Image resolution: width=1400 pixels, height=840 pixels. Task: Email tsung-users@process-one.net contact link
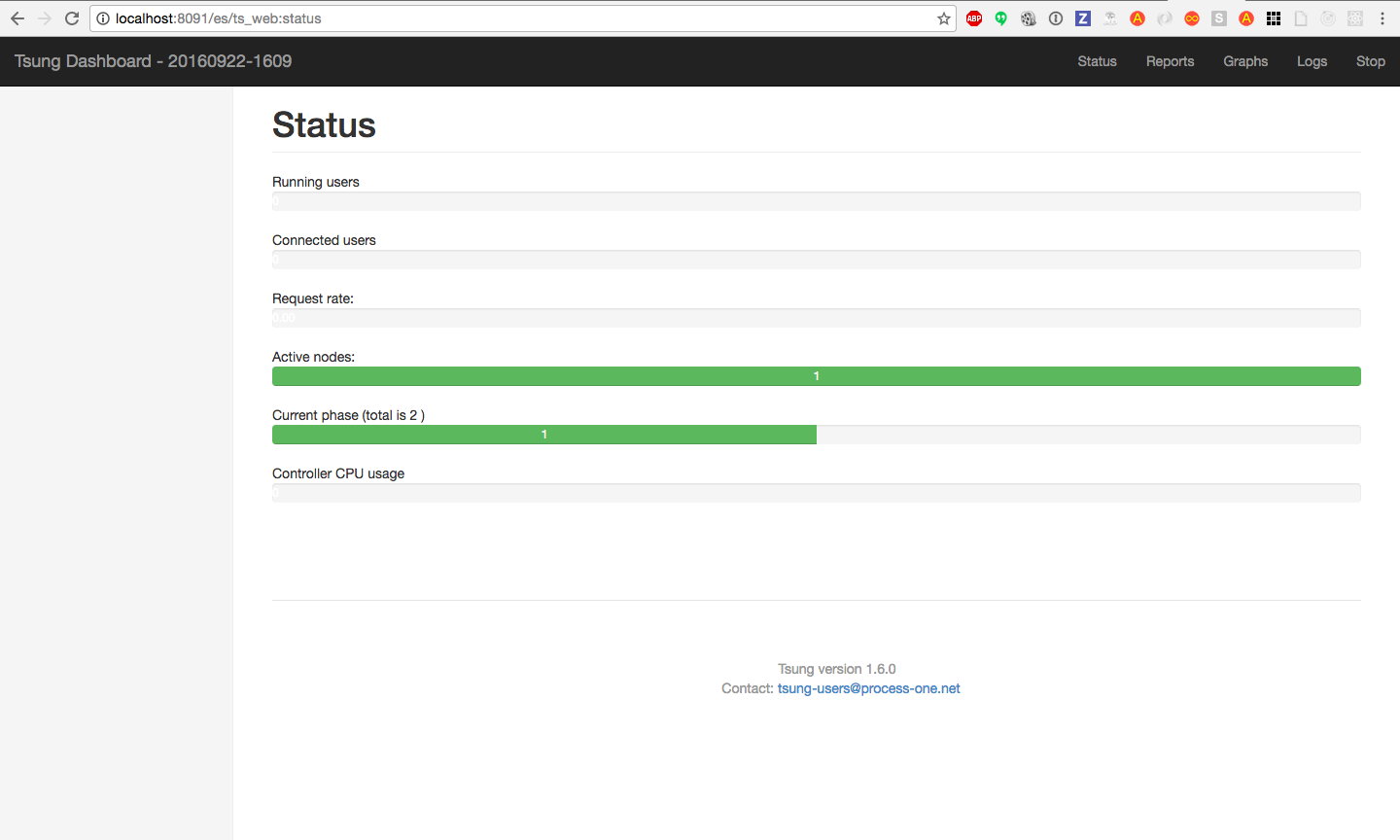point(868,688)
